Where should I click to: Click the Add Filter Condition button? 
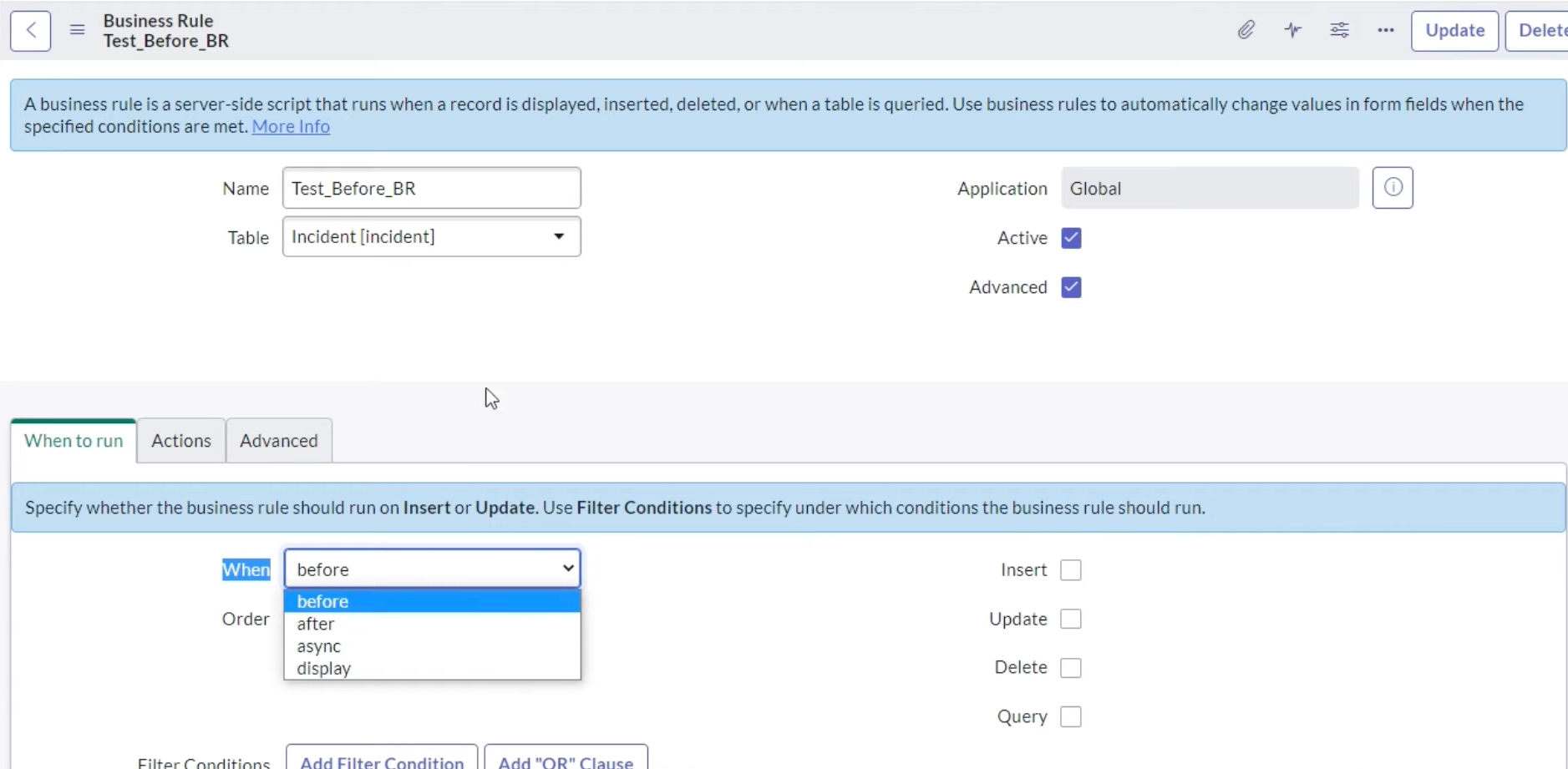[381, 761]
